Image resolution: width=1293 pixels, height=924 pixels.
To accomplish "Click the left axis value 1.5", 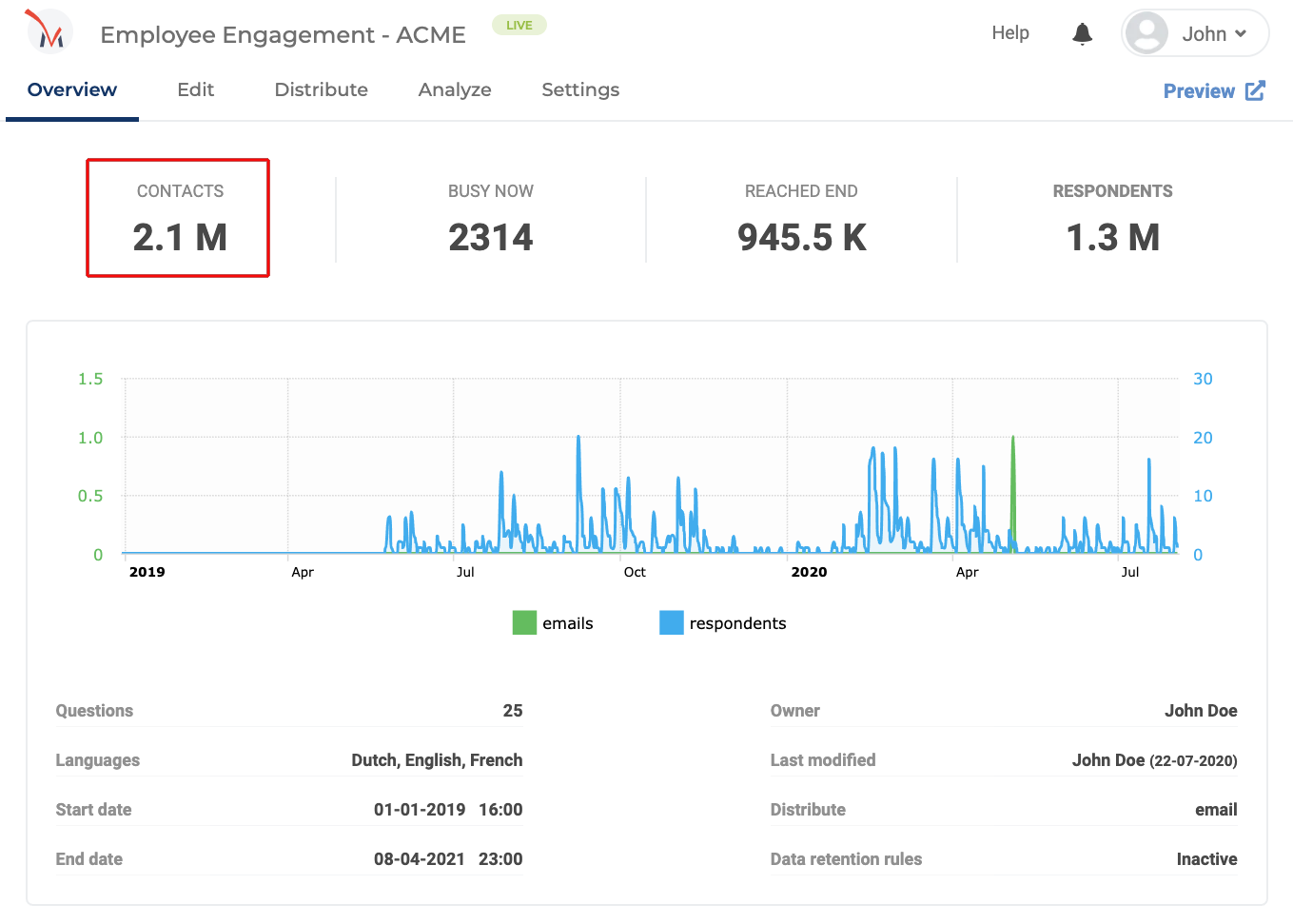I will point(90,379).
